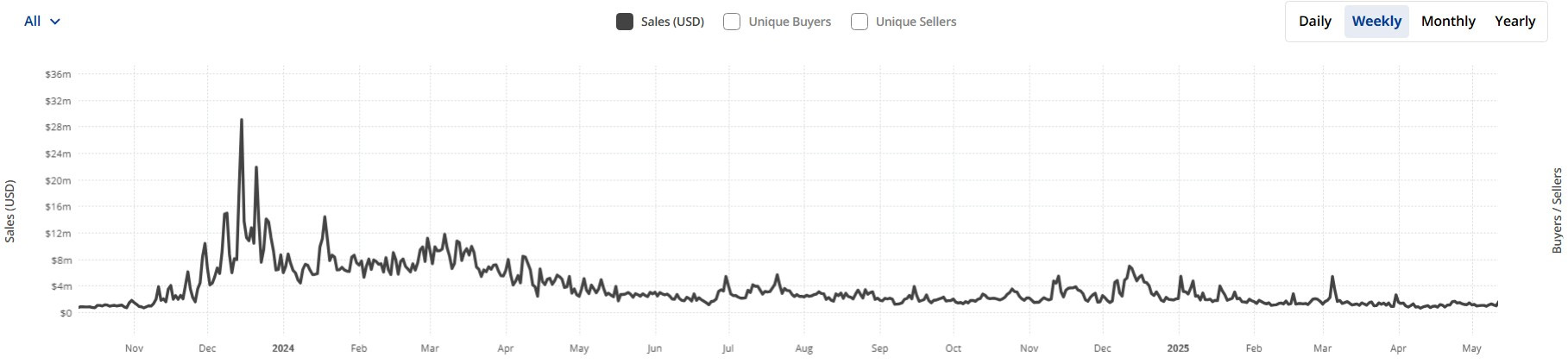Screen dimensions: 1568x364
Task: Switch to the Daily interval tab
Action: tap(1314, 22)
